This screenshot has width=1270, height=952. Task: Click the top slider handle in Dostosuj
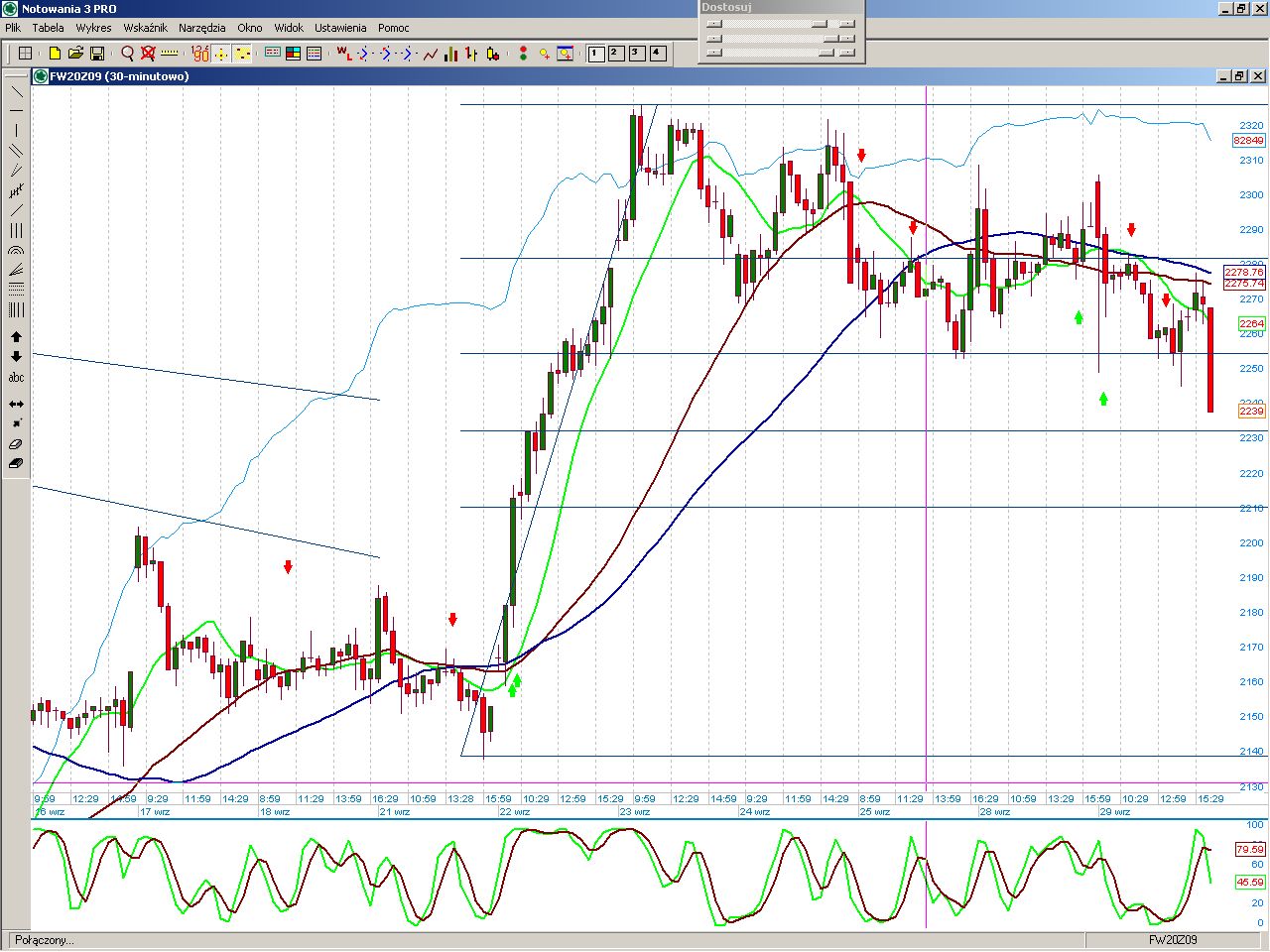click(x=819, y=24)
